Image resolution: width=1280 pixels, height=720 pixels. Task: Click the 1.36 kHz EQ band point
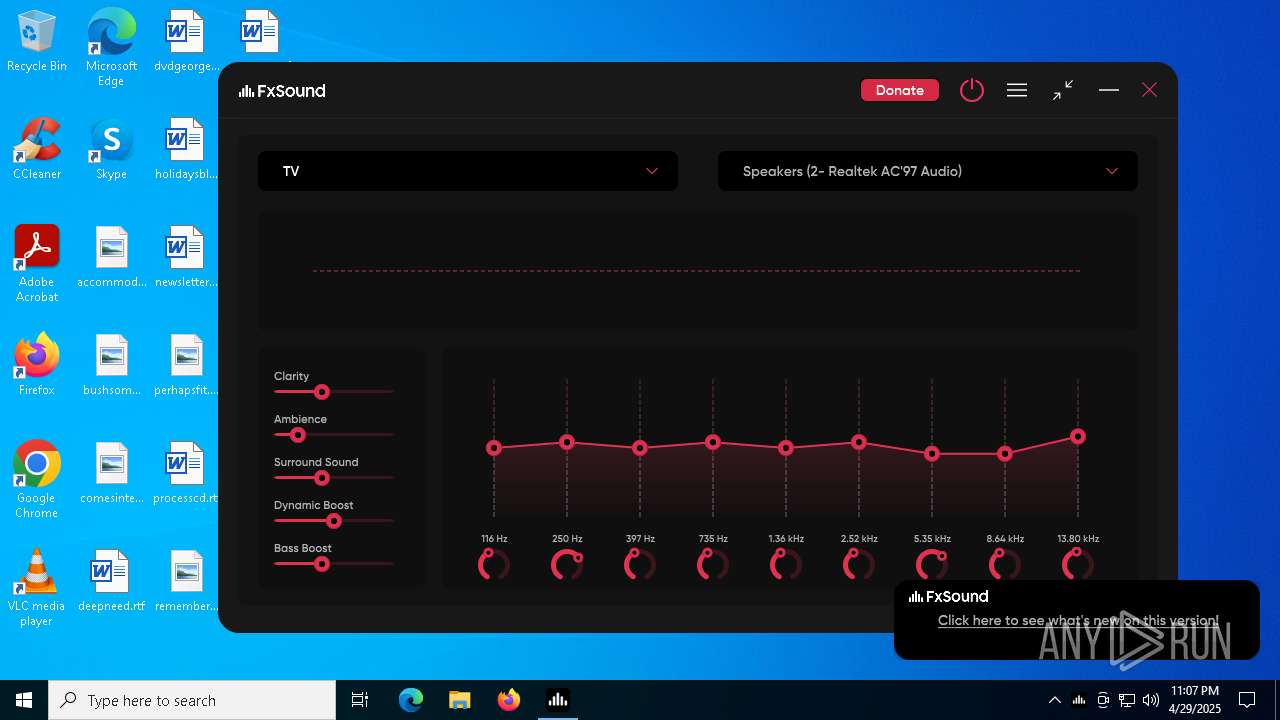[786, 448]
